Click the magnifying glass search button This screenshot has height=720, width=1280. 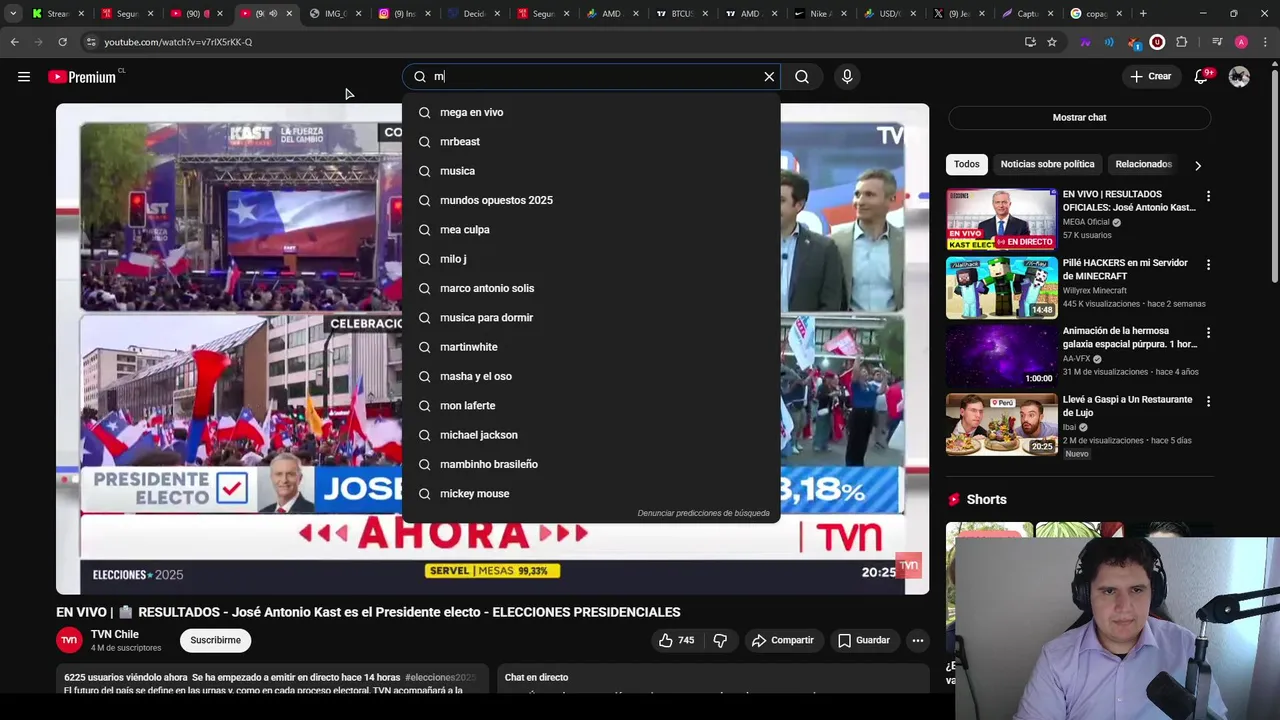click(802, 77)
